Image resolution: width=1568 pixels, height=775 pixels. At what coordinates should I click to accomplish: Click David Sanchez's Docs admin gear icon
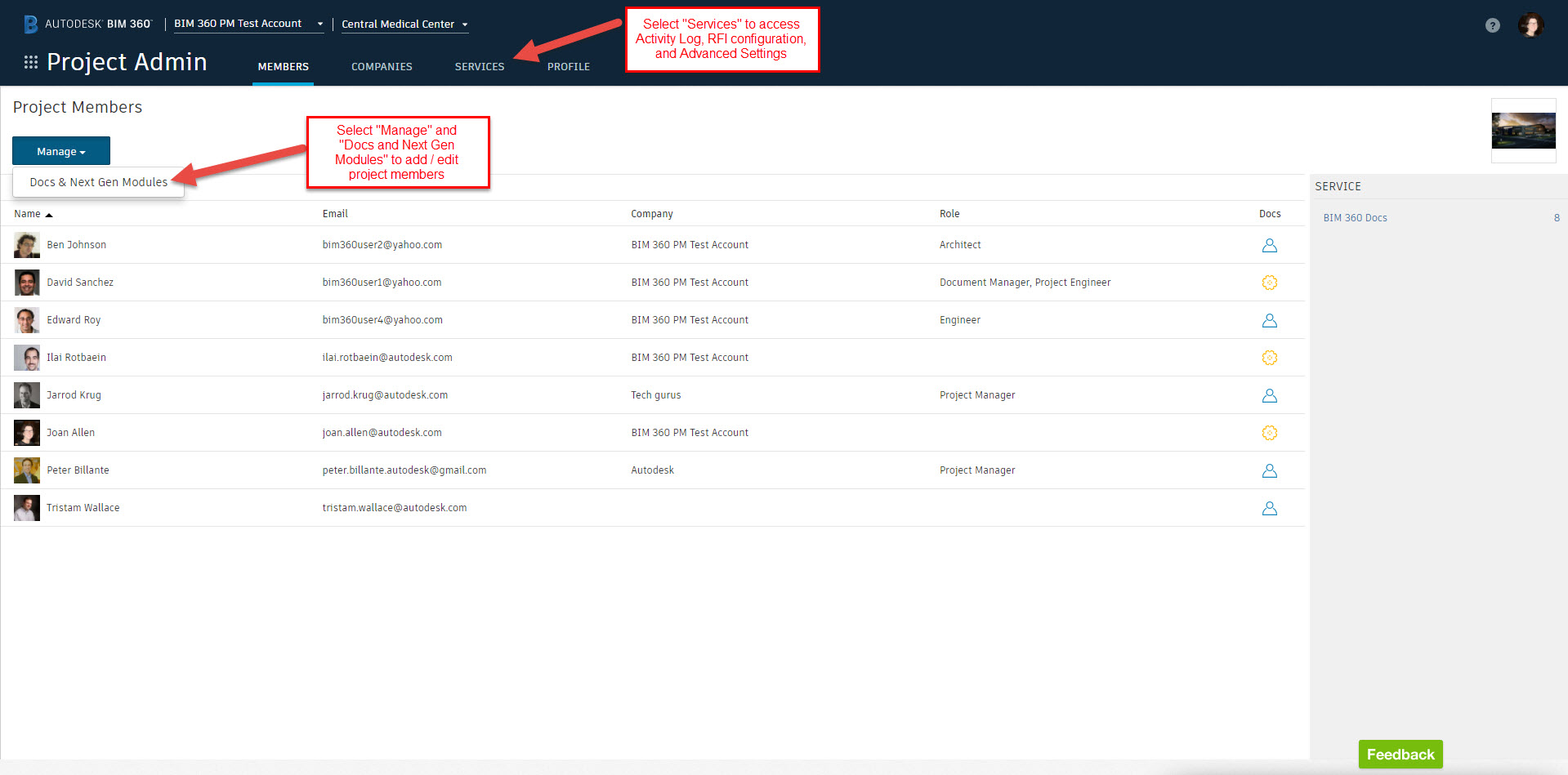coord(1269,283)
